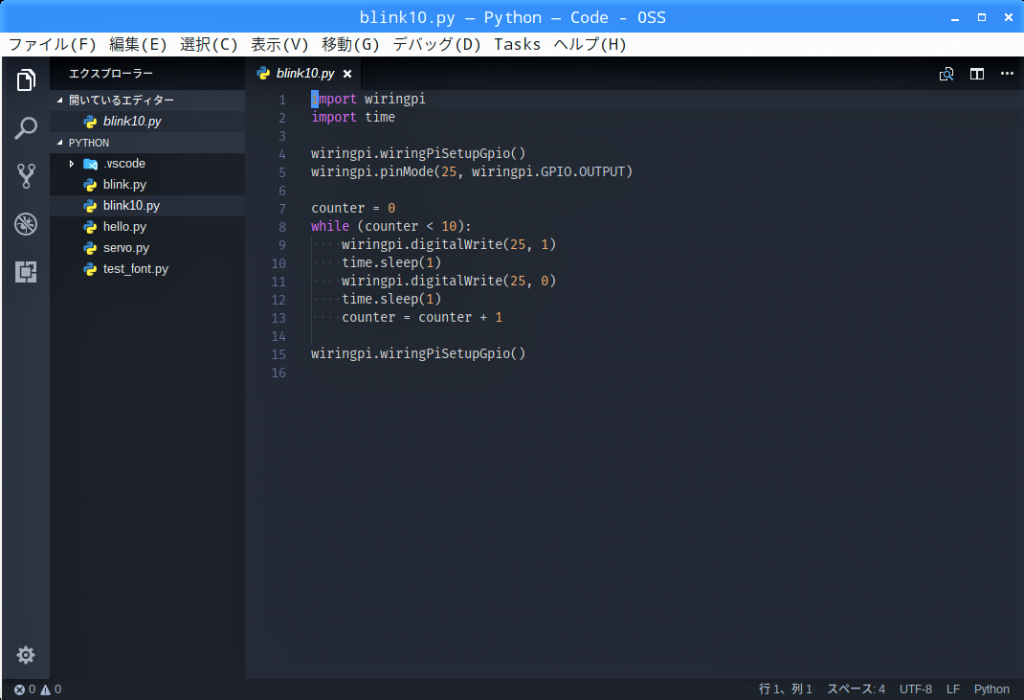Open test_font.py from the file list
1024x700 pixels.
point(135,269)
